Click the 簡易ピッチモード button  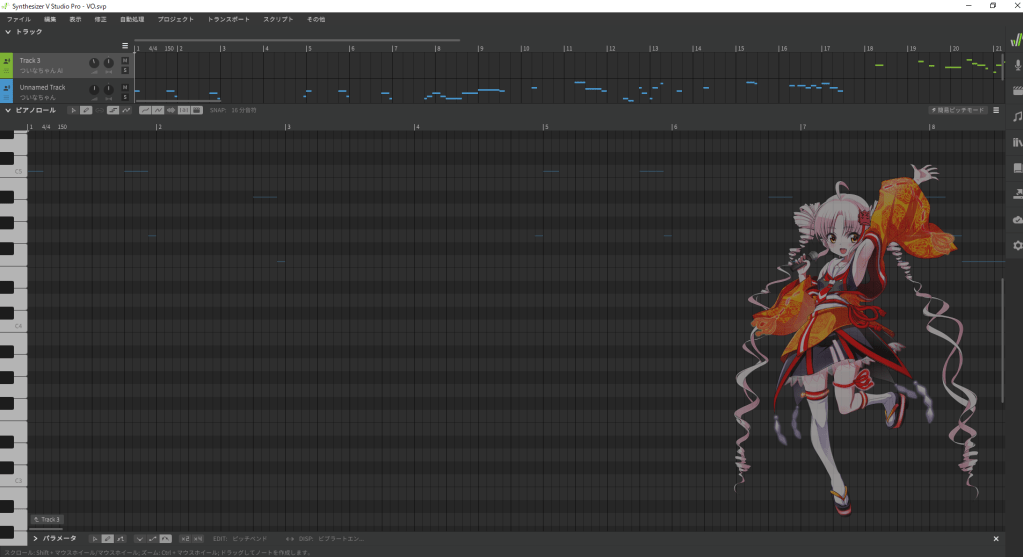click(x=958, y=110)
